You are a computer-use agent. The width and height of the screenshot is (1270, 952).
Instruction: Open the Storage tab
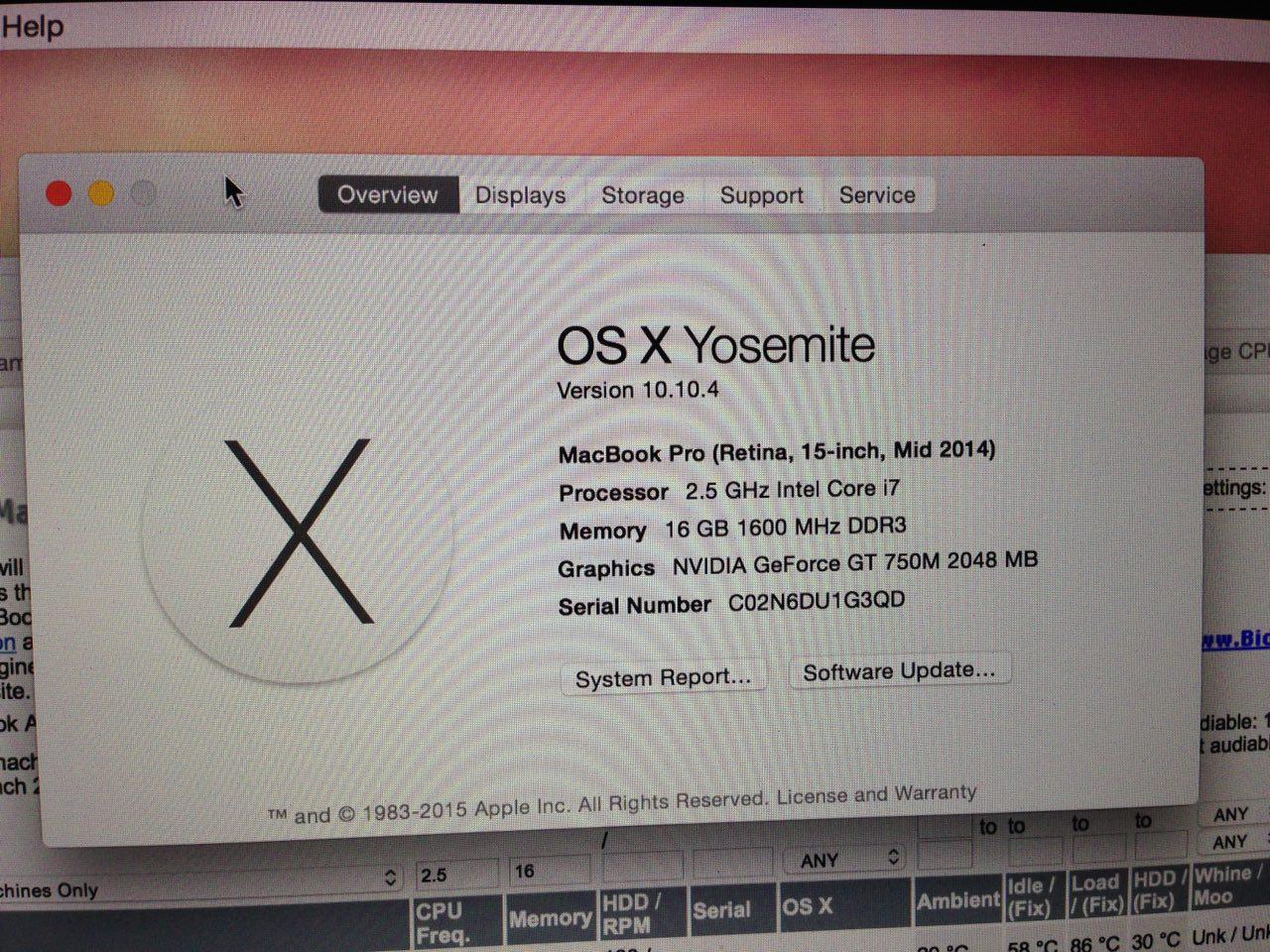coord(643,195)
